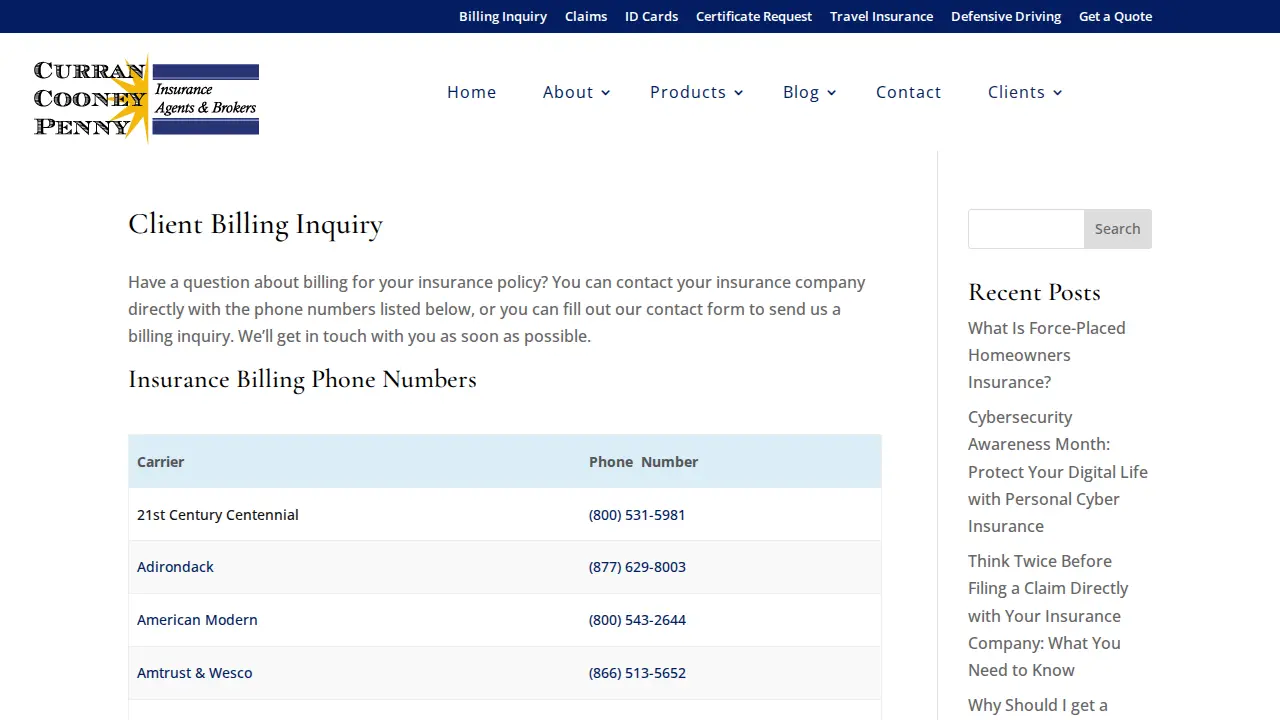Click American Modern phone (800) 543-2644
Viewport: 1280px width, 720px height.
[637, 620]
